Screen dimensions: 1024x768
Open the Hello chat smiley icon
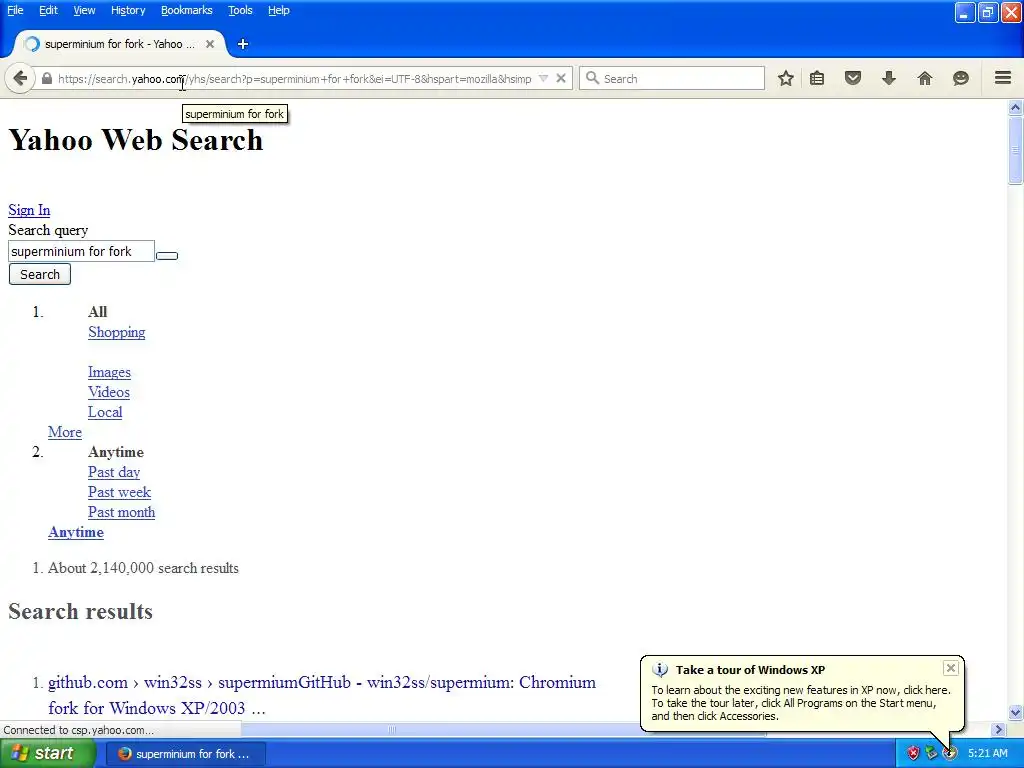coord(961,78)
